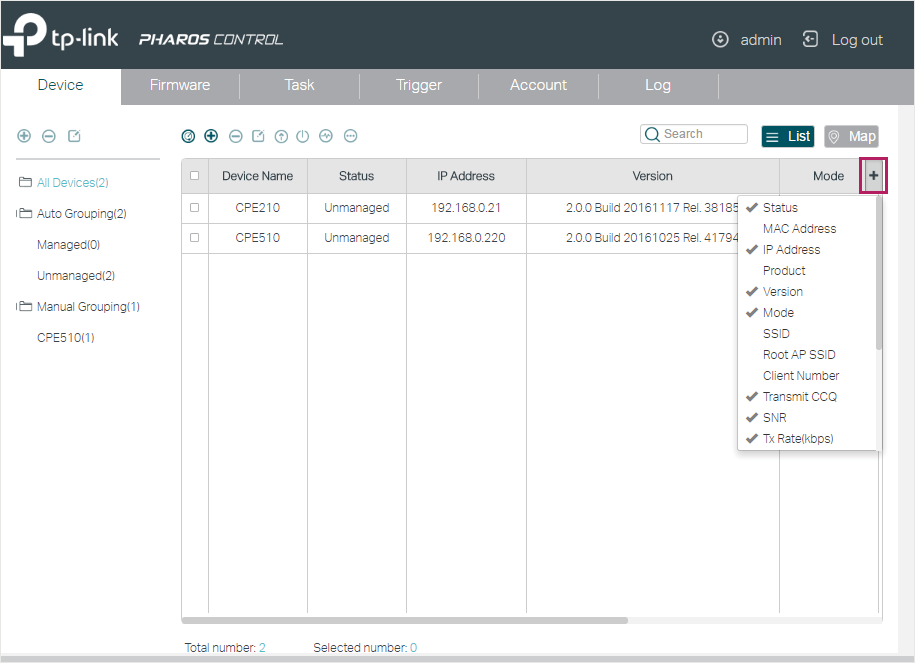Click the more options ellipsis icon
The height and width of the screenshot is (663, 915).
tap(350, 136)
